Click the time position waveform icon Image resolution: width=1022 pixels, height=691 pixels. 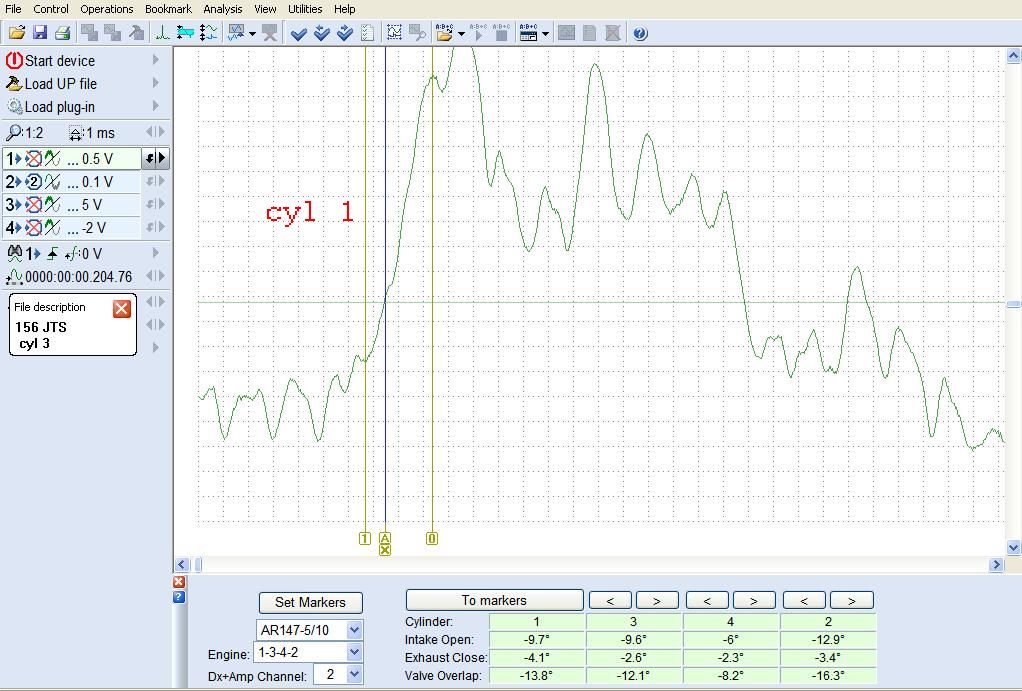pos(14,277)
